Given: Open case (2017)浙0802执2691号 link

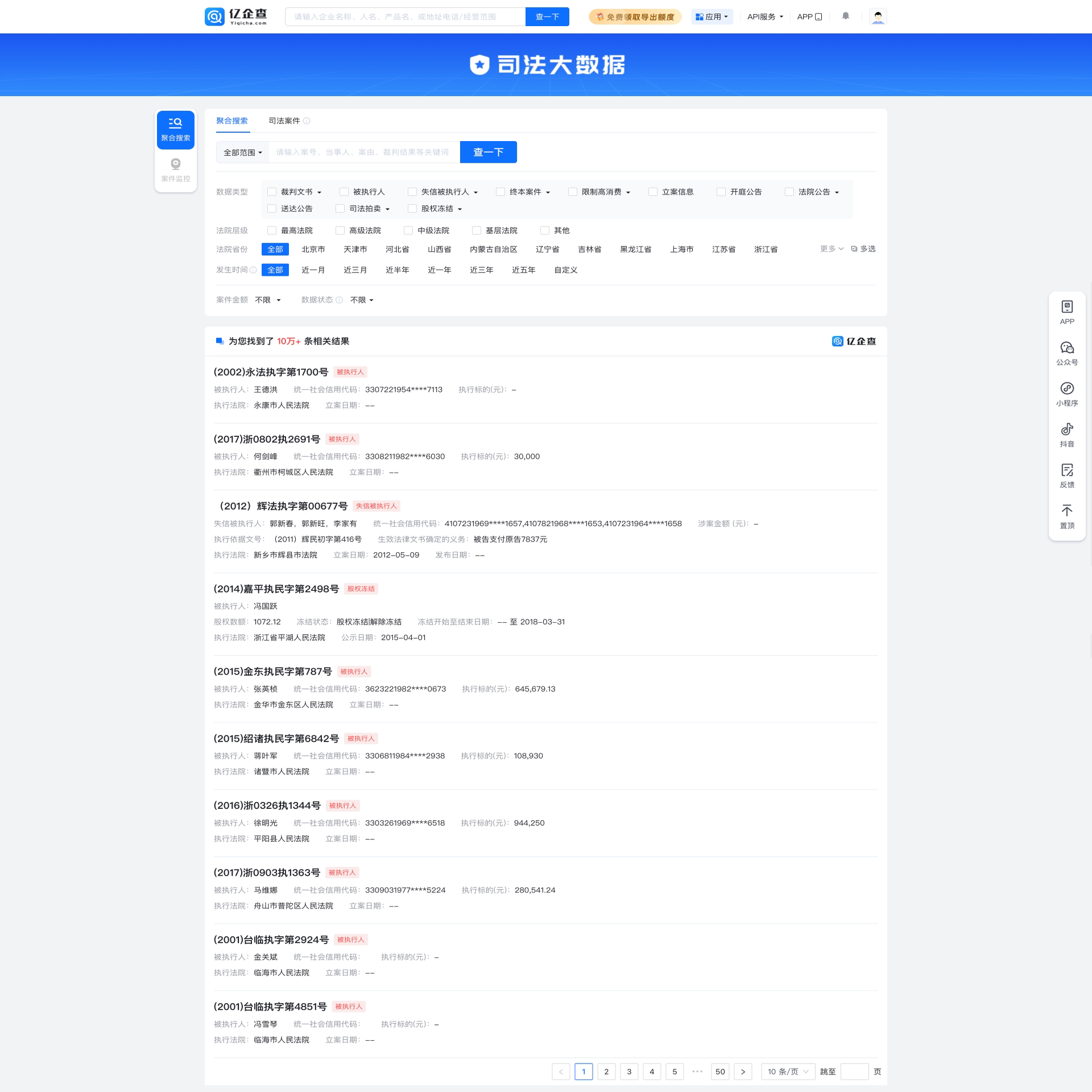Looking at the screenshot, I should 267,439.
